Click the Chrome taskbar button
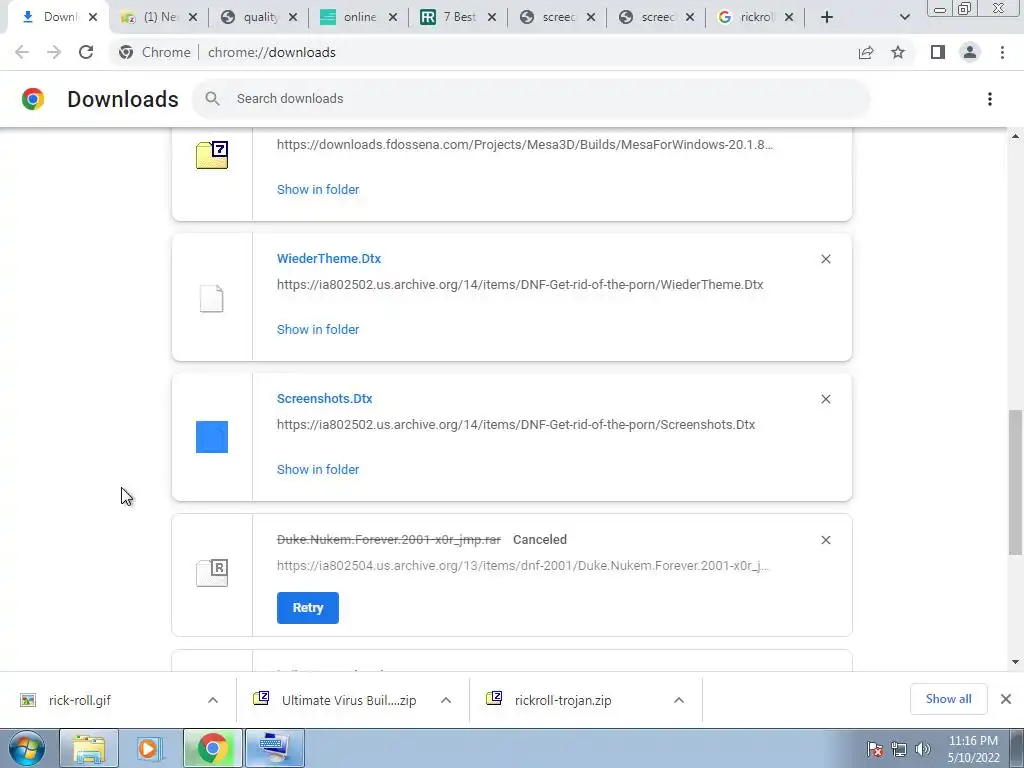Screen dimensions: 1024x768 click(212, 748)
